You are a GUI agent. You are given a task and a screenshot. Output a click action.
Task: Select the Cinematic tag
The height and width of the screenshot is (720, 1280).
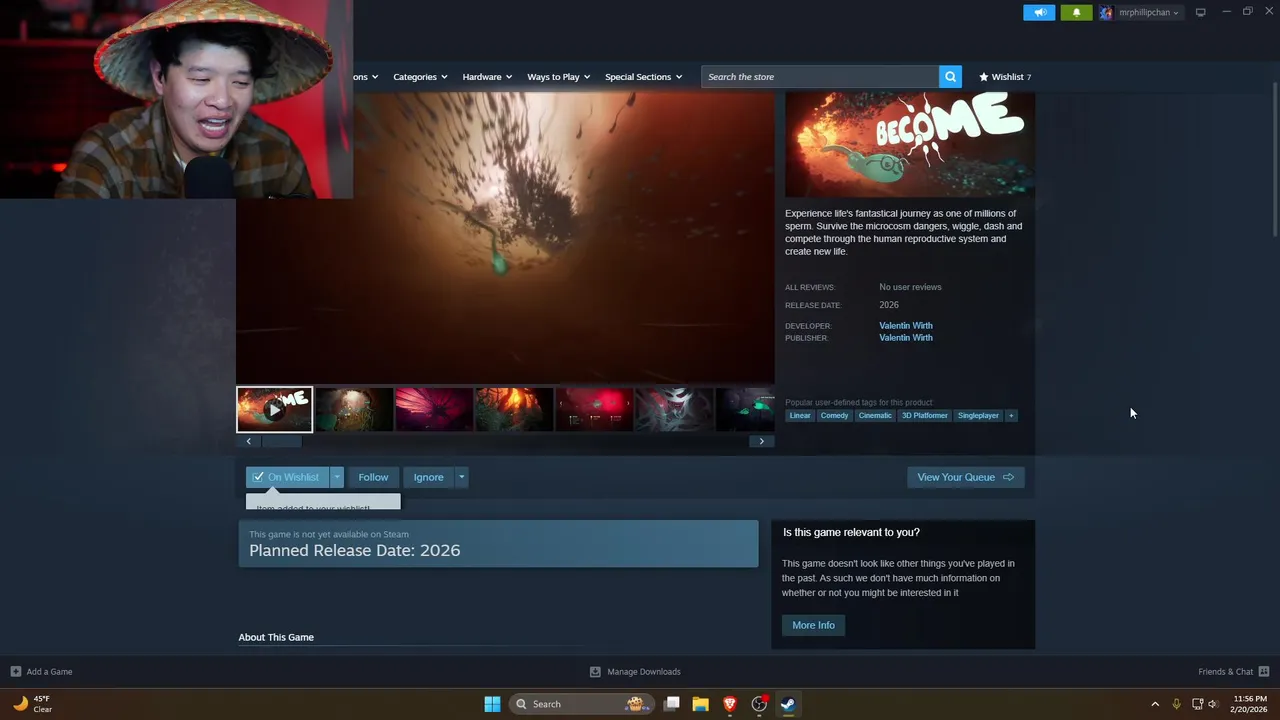pos(875,415)
